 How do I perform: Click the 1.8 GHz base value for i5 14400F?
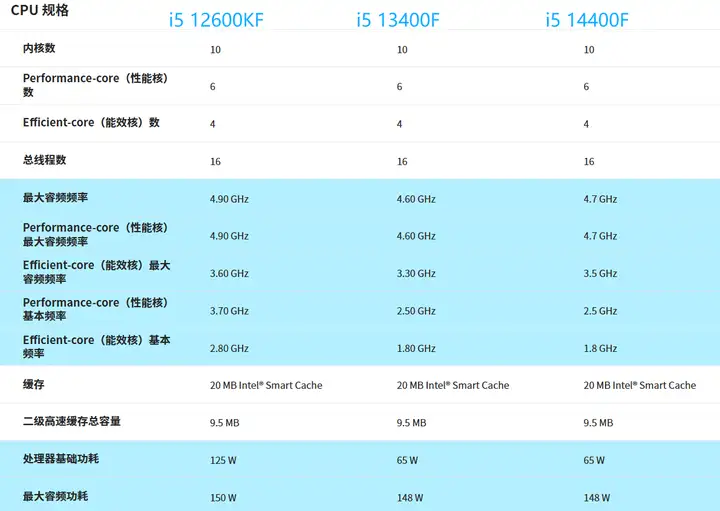coord(601,348)
